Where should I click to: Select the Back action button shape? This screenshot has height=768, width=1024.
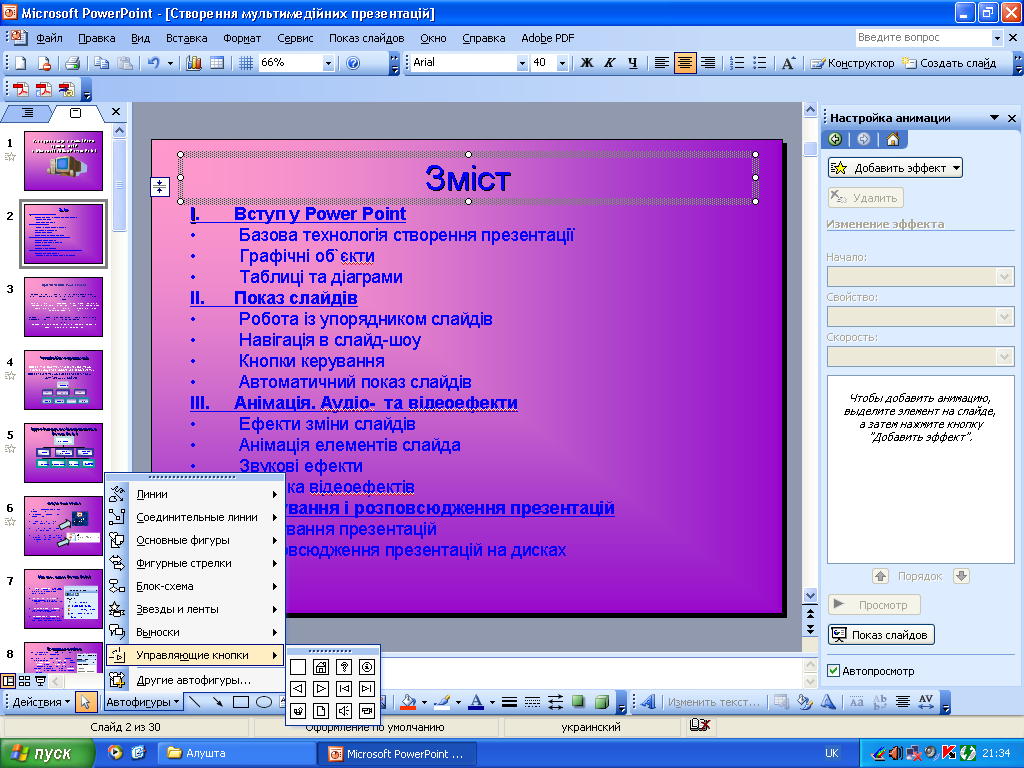298,688
